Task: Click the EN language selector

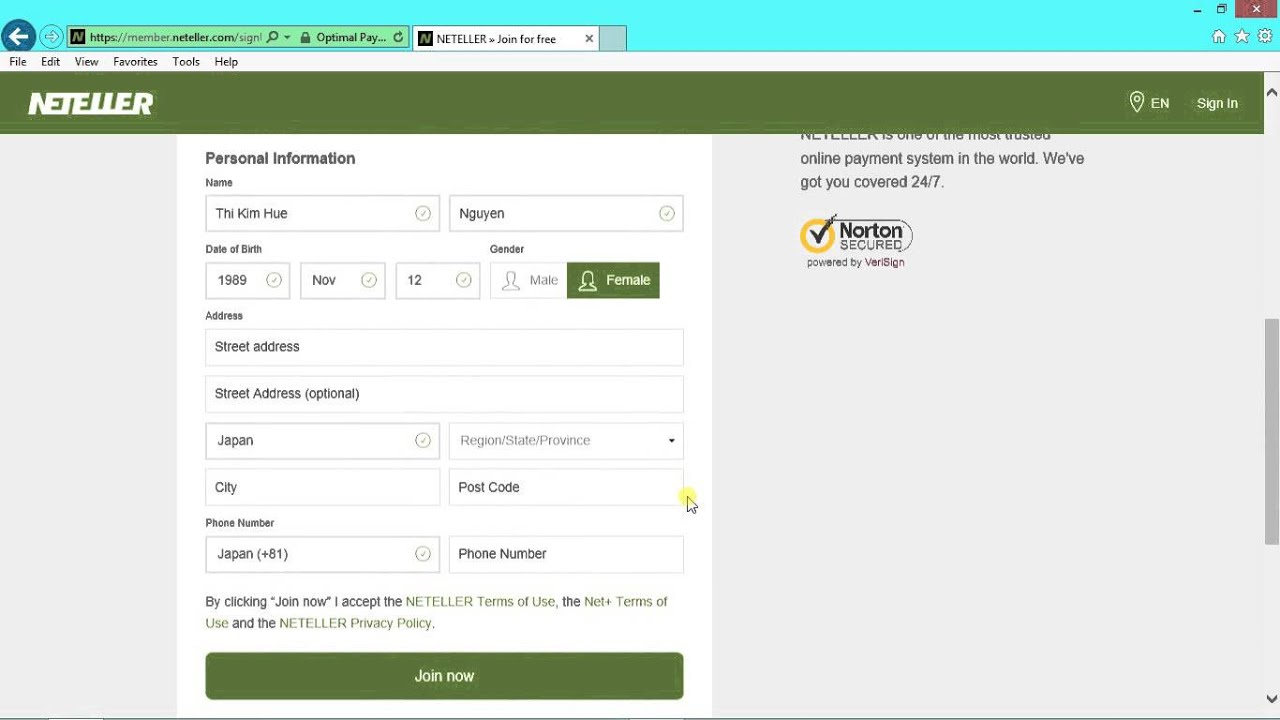Action: 1160,103
